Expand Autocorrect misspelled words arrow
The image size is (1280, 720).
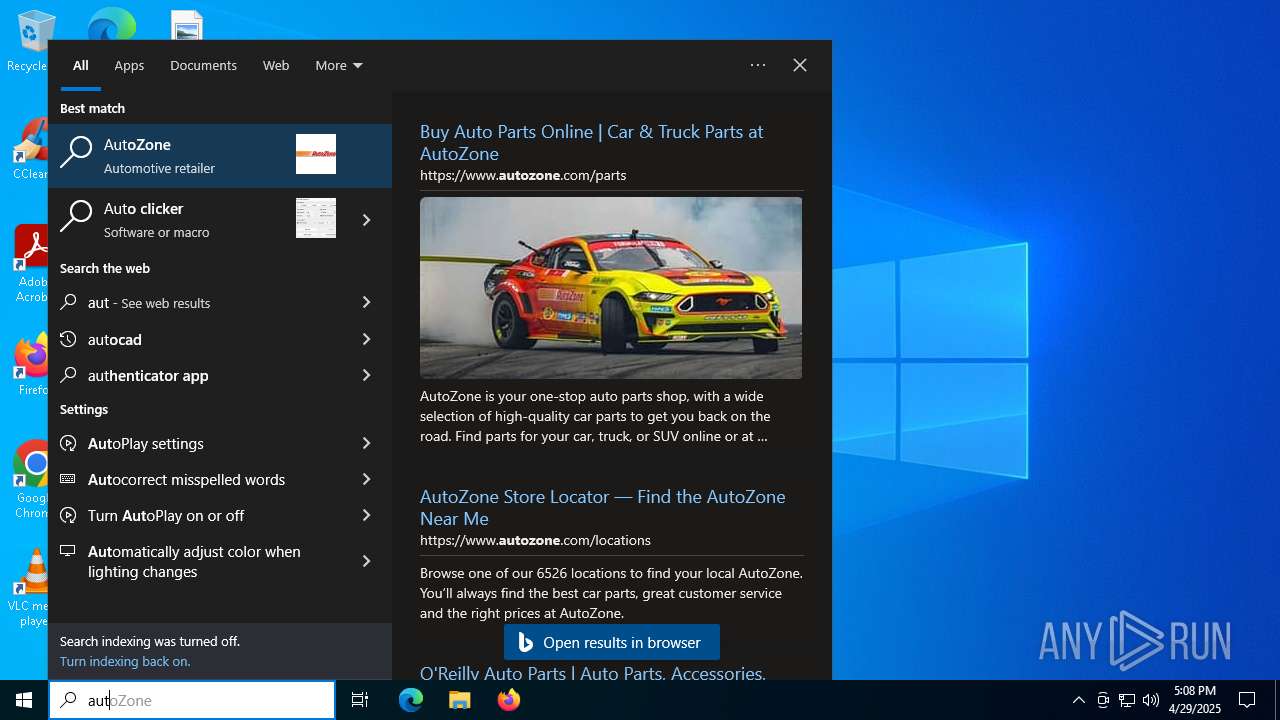(367, 479)
